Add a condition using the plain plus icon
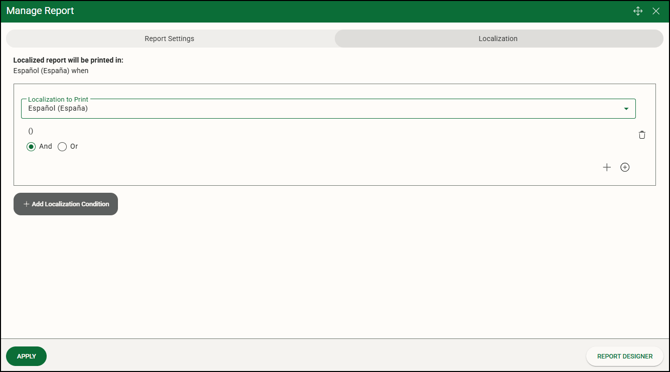 tap(607, 167)
